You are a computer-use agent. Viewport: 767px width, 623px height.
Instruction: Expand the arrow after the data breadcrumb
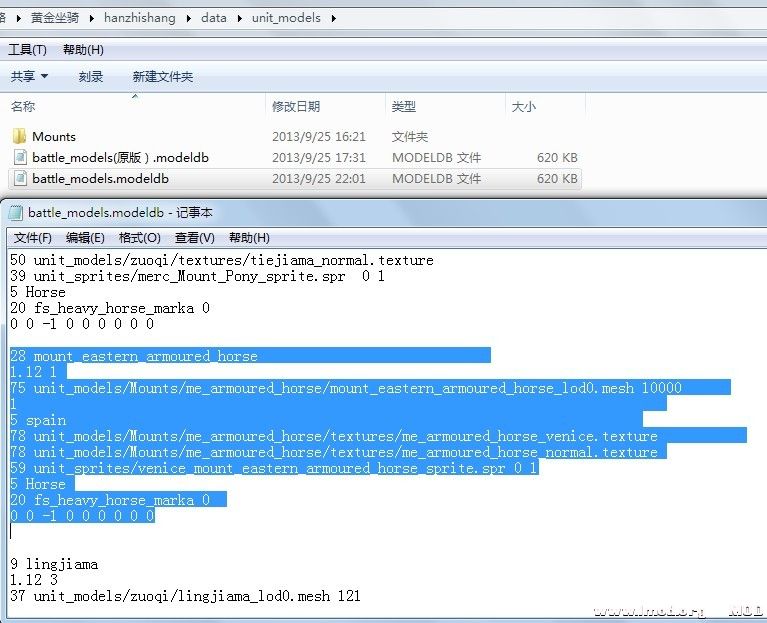(240, 18)
